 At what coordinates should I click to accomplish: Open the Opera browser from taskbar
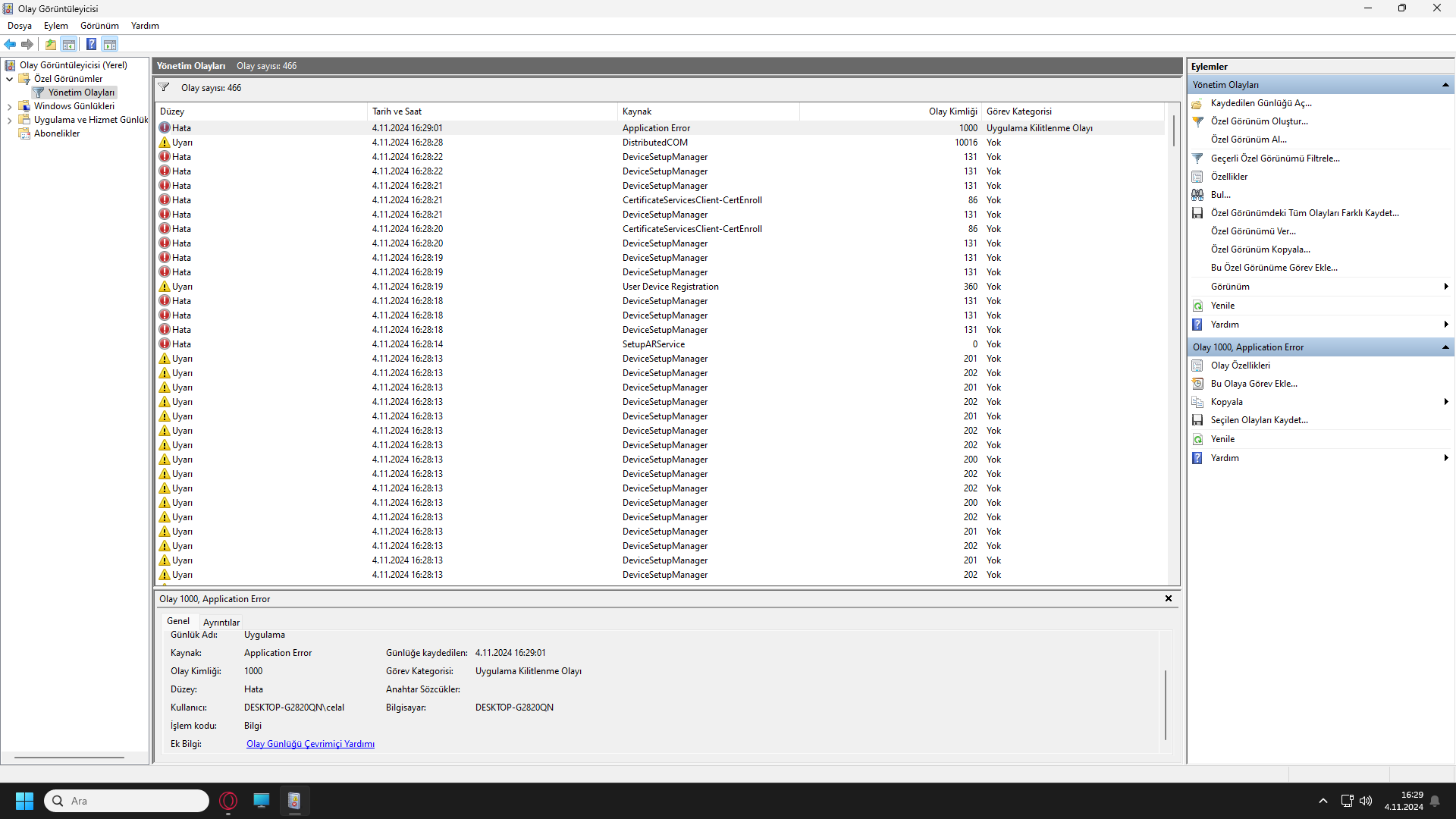tap(228, 801)
